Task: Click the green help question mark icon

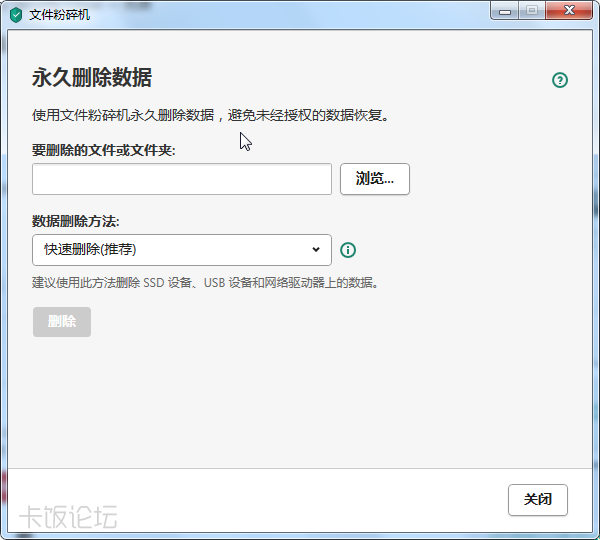Action: [560, 80]
